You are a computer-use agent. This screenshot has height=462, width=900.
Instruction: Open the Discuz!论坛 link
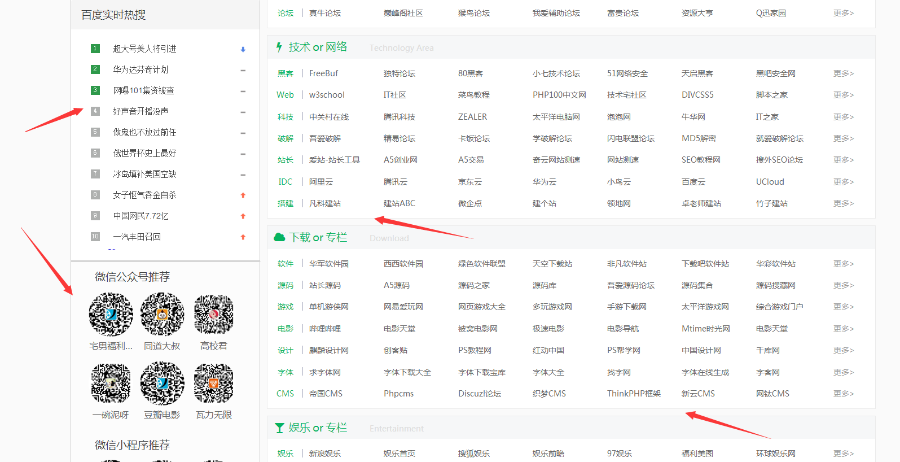[479, 394]
